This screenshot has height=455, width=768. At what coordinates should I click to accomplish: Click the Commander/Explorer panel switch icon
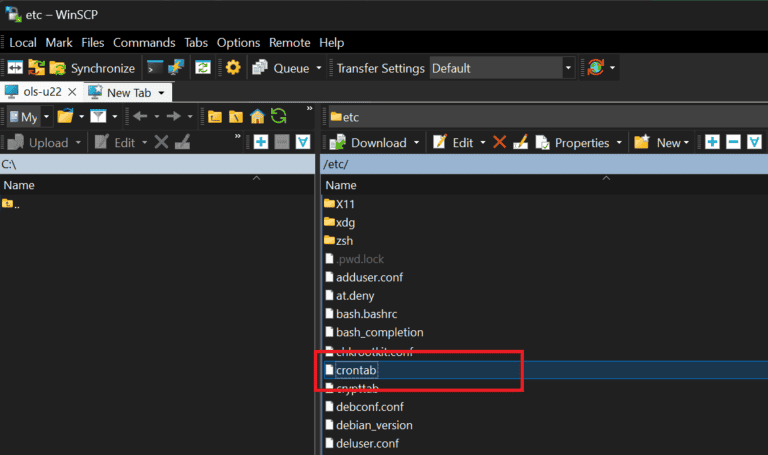tap(15, 68)
